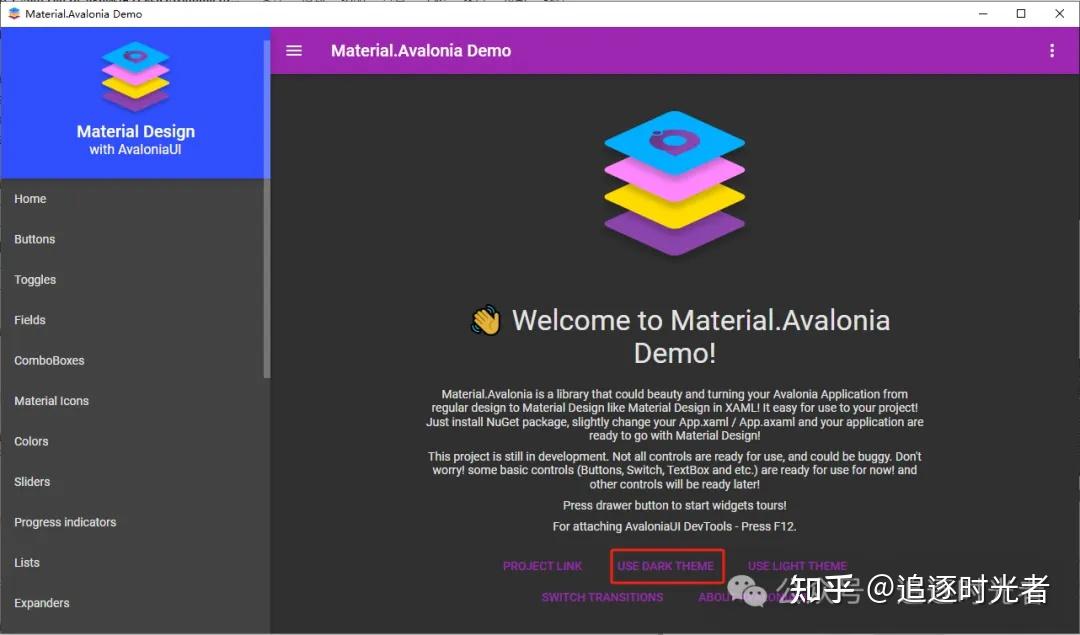
Task: Open the Lists section
Action: pyautogui.click(x=27, y=562)
